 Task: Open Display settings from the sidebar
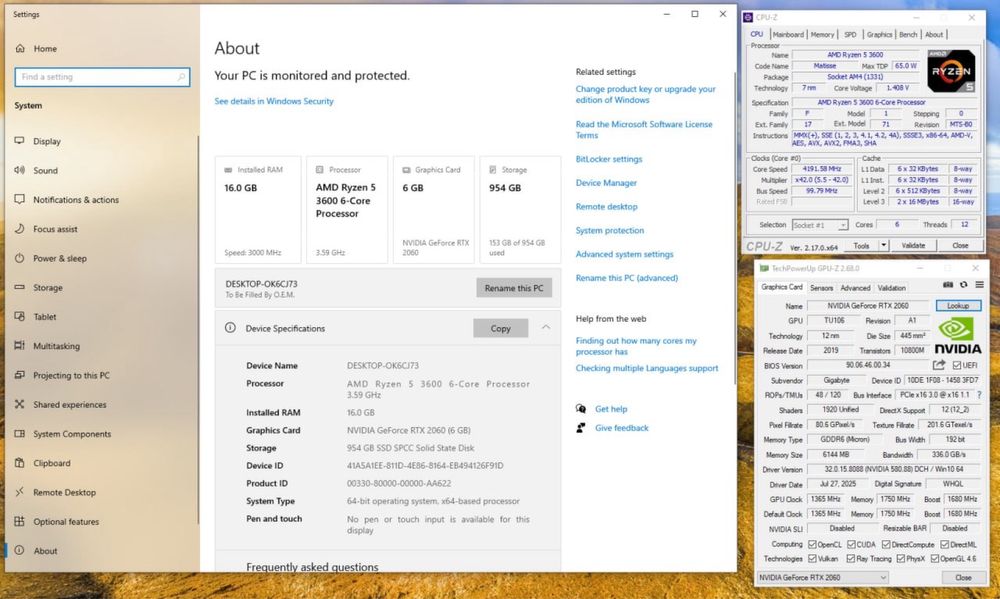pyautogui.click(x=47, y=141)
